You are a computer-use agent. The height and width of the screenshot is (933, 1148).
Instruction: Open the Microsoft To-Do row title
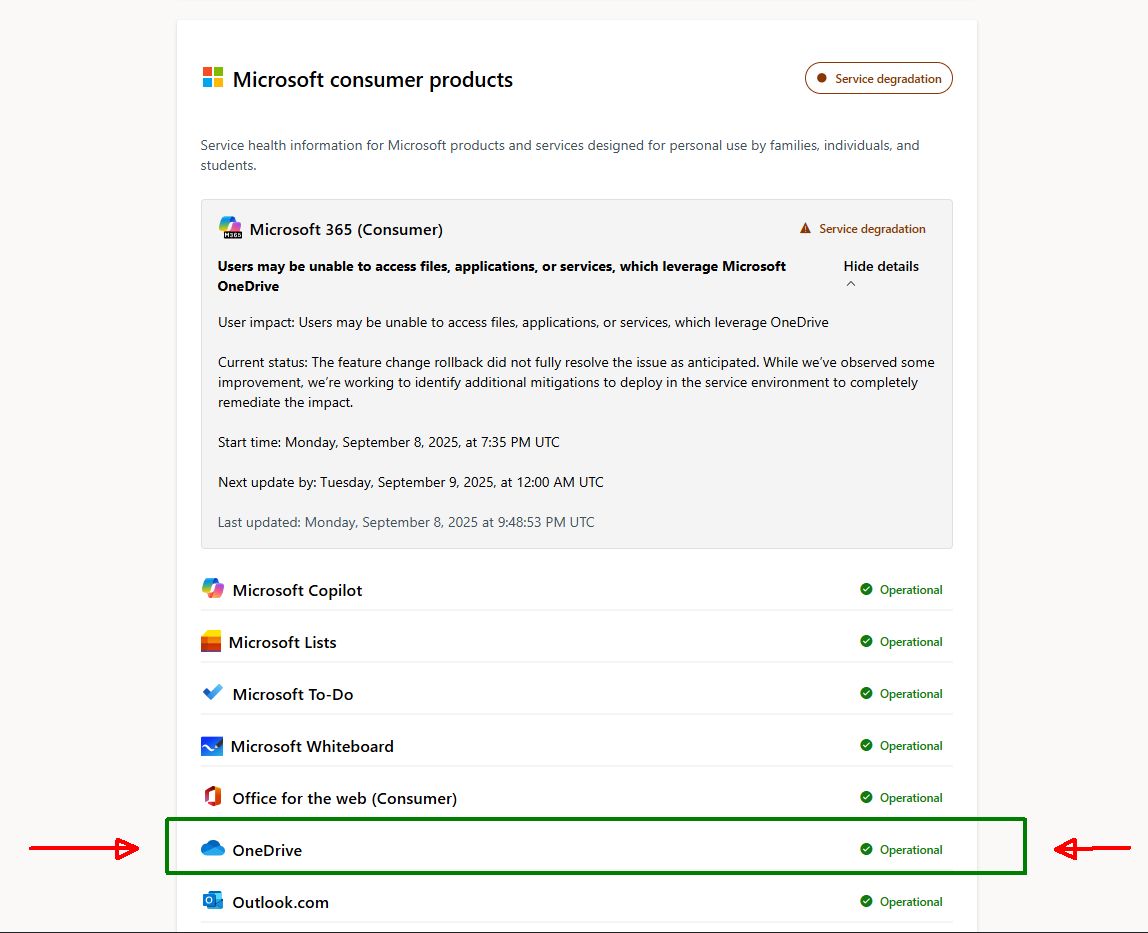pos(293,694)
